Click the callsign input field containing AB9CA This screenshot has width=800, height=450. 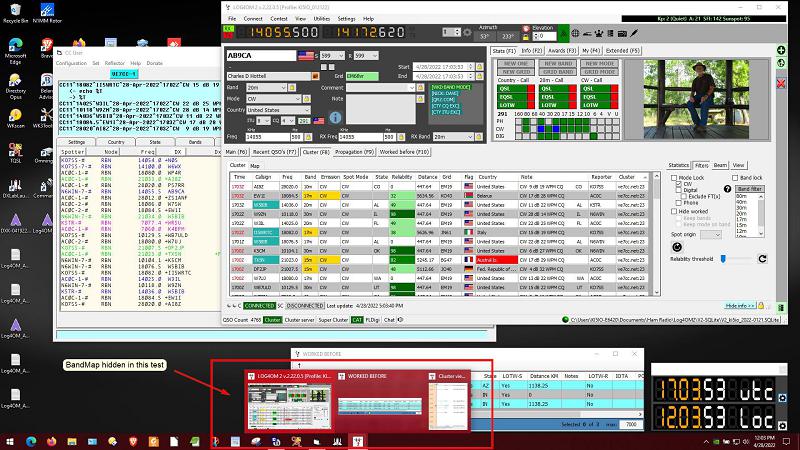(261, 56)
